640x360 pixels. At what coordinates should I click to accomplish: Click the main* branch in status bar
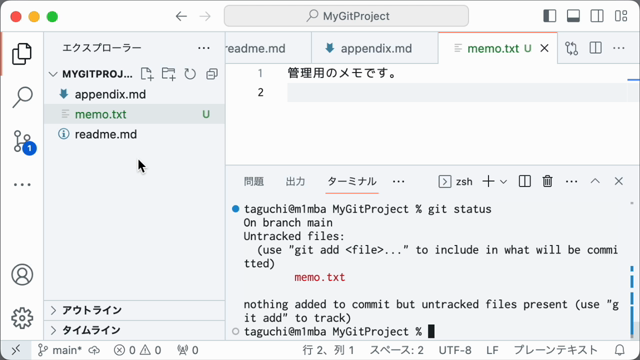[x=60, y=350]
